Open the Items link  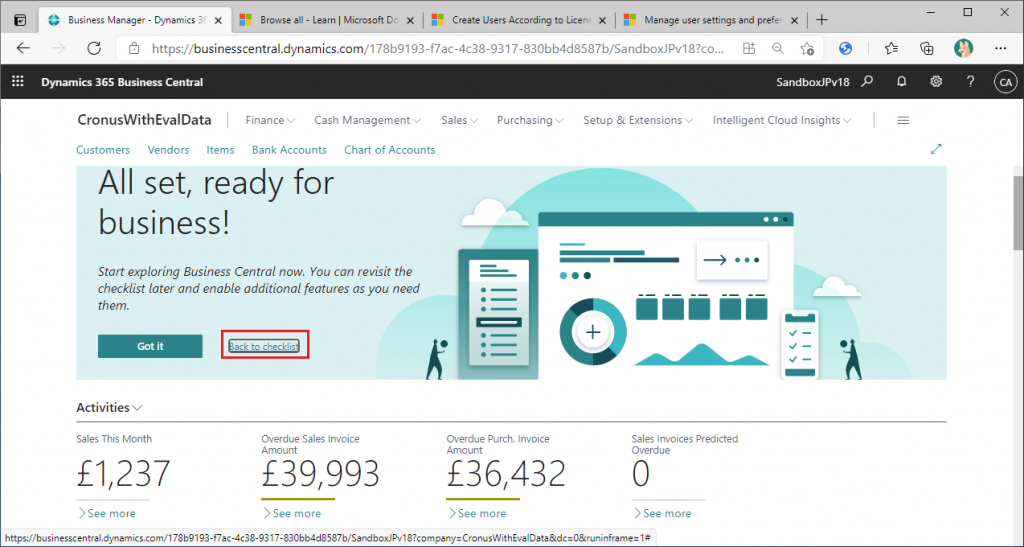click(x=221, y=149)
